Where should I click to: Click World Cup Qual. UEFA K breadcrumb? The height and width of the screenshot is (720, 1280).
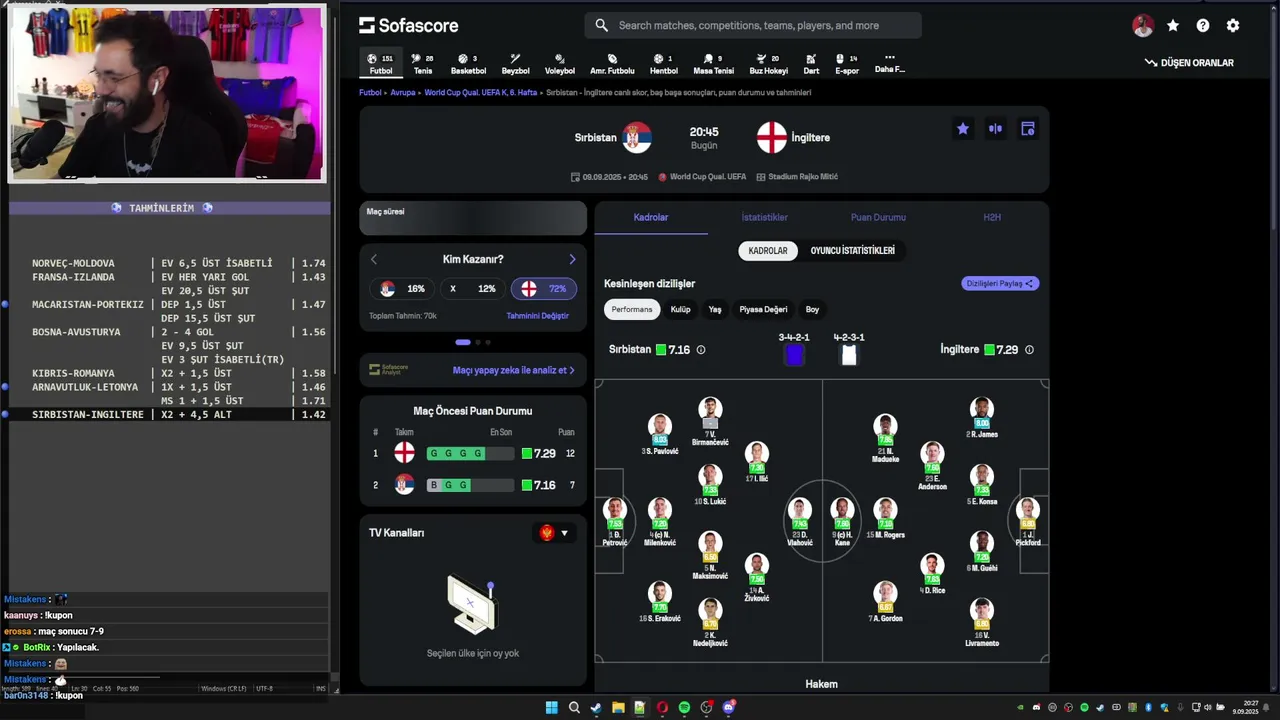(481, 93)
